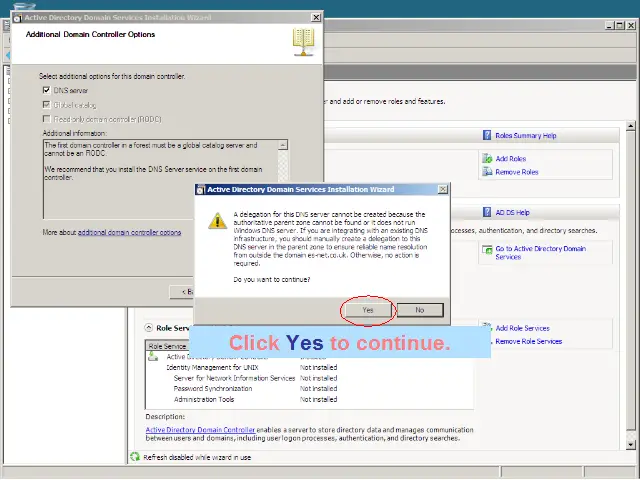Click the Not installed status for Password Synchronization
Screen dimensions: 640x480
319,389
